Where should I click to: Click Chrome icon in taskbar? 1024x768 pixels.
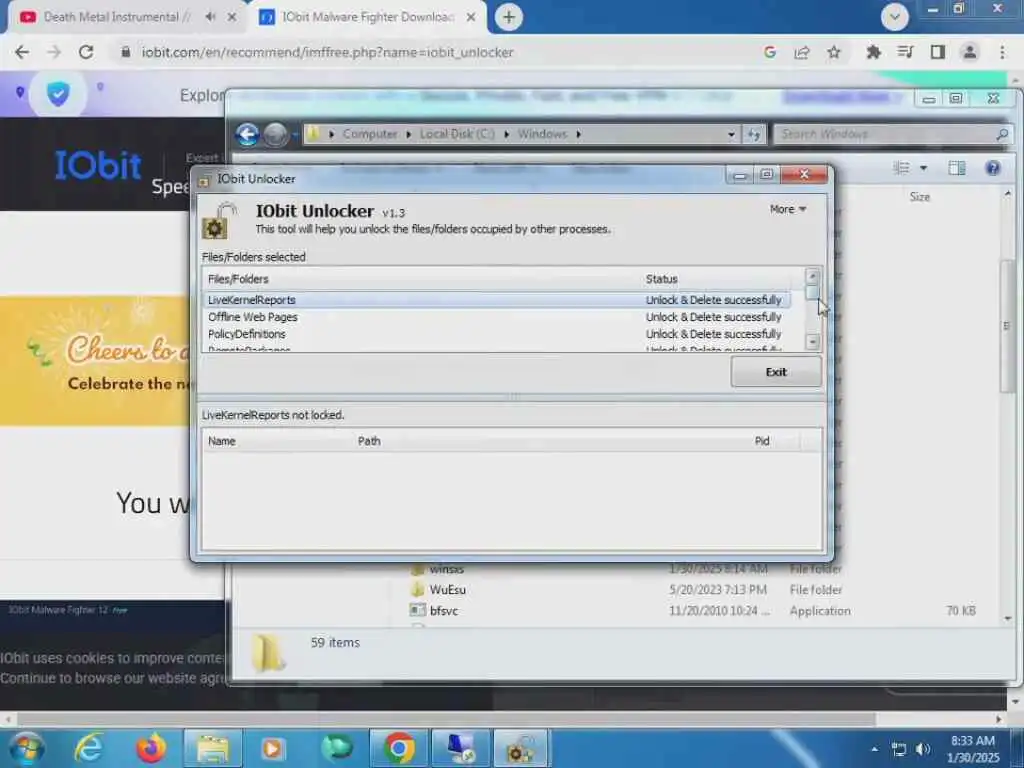tap(399, 748)
